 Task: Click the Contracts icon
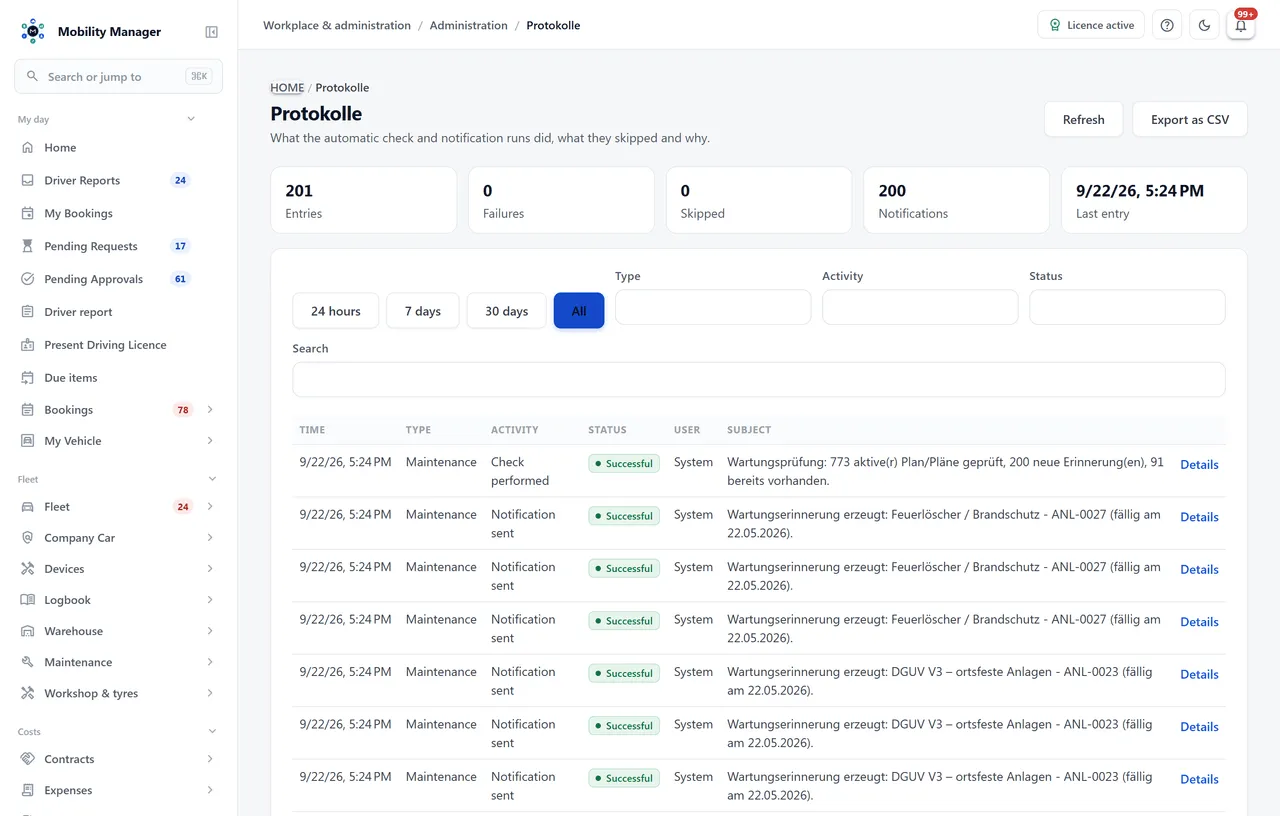tap(27, 759)
